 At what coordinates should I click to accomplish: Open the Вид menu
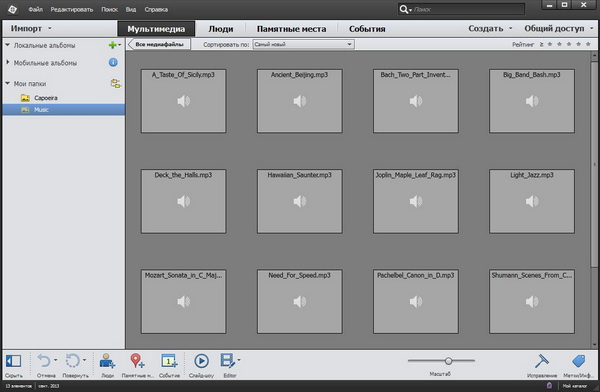[131, 9]
